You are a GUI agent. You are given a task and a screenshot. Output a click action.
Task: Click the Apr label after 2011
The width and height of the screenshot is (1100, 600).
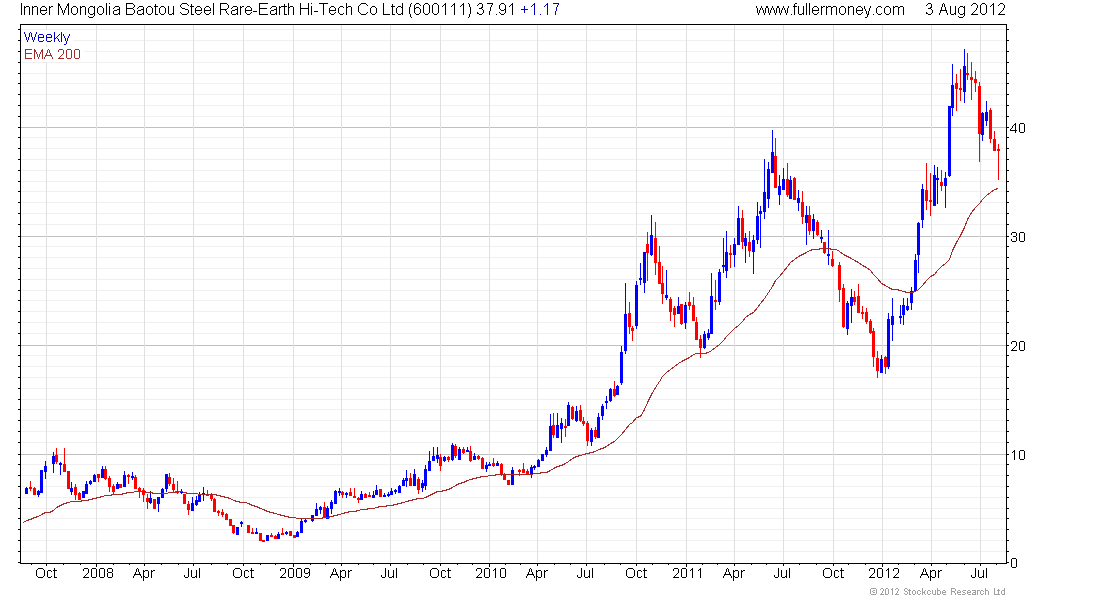(734, 573)
